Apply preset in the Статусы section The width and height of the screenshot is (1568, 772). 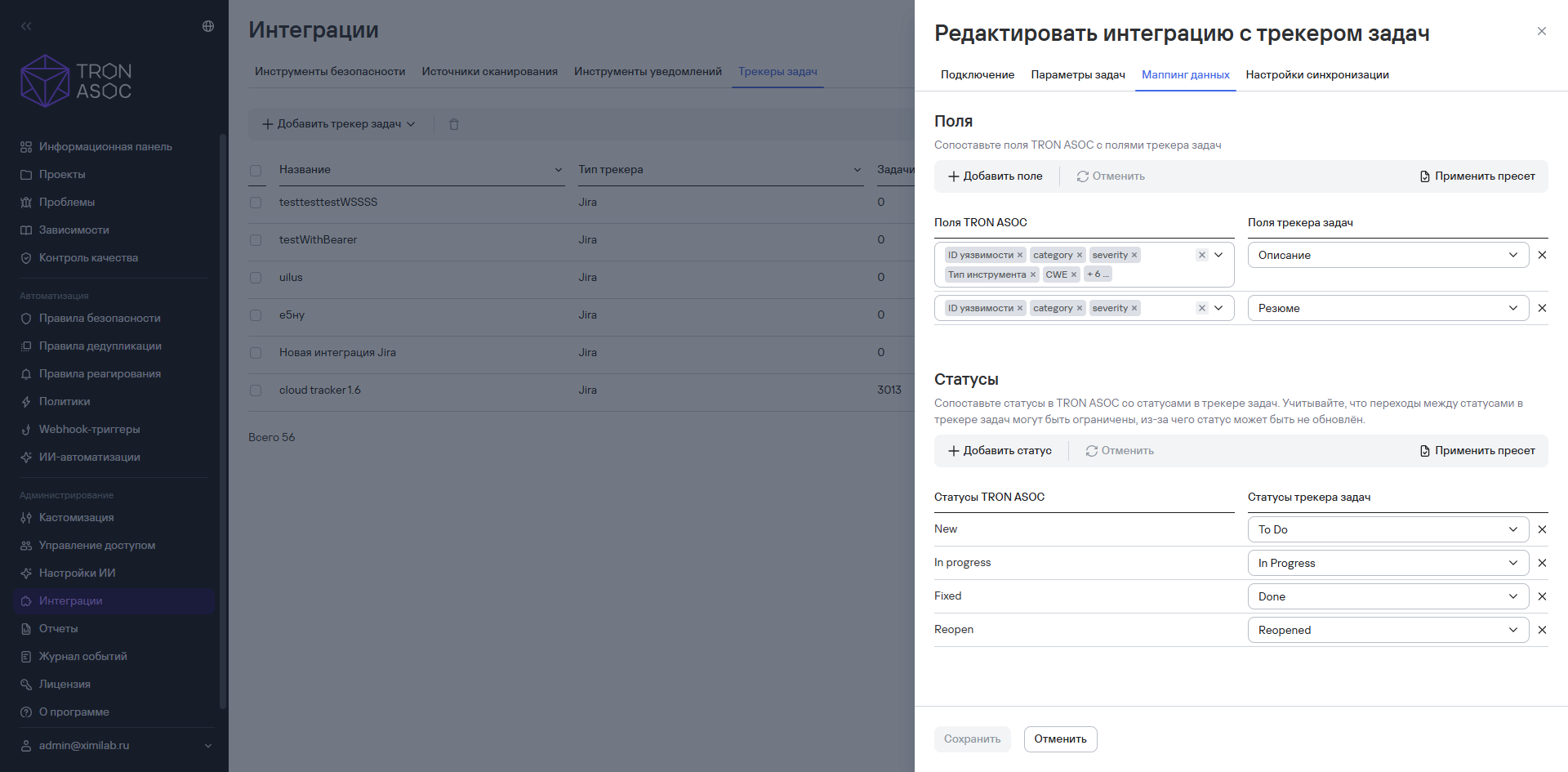click(x=1477, y=451)
